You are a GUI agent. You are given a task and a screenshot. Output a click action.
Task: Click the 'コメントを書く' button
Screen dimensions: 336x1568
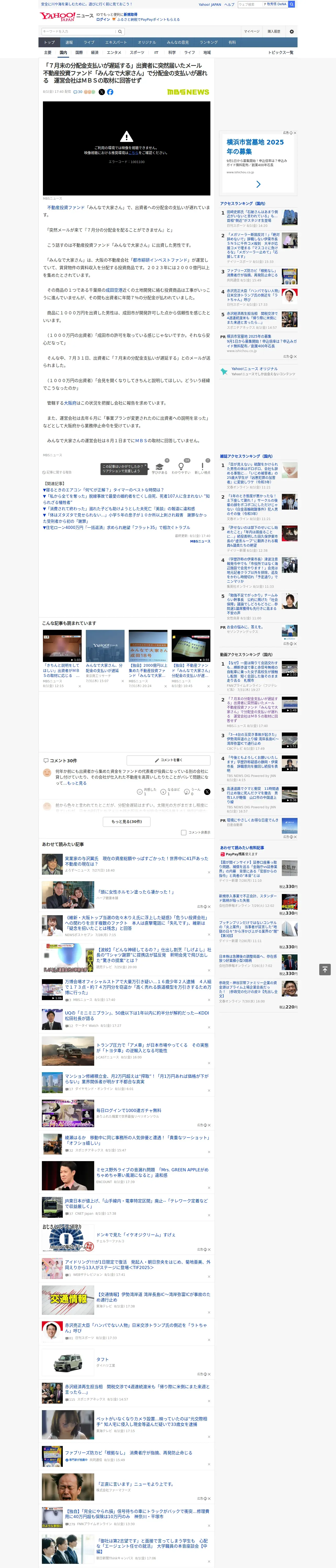coord(168,760)
